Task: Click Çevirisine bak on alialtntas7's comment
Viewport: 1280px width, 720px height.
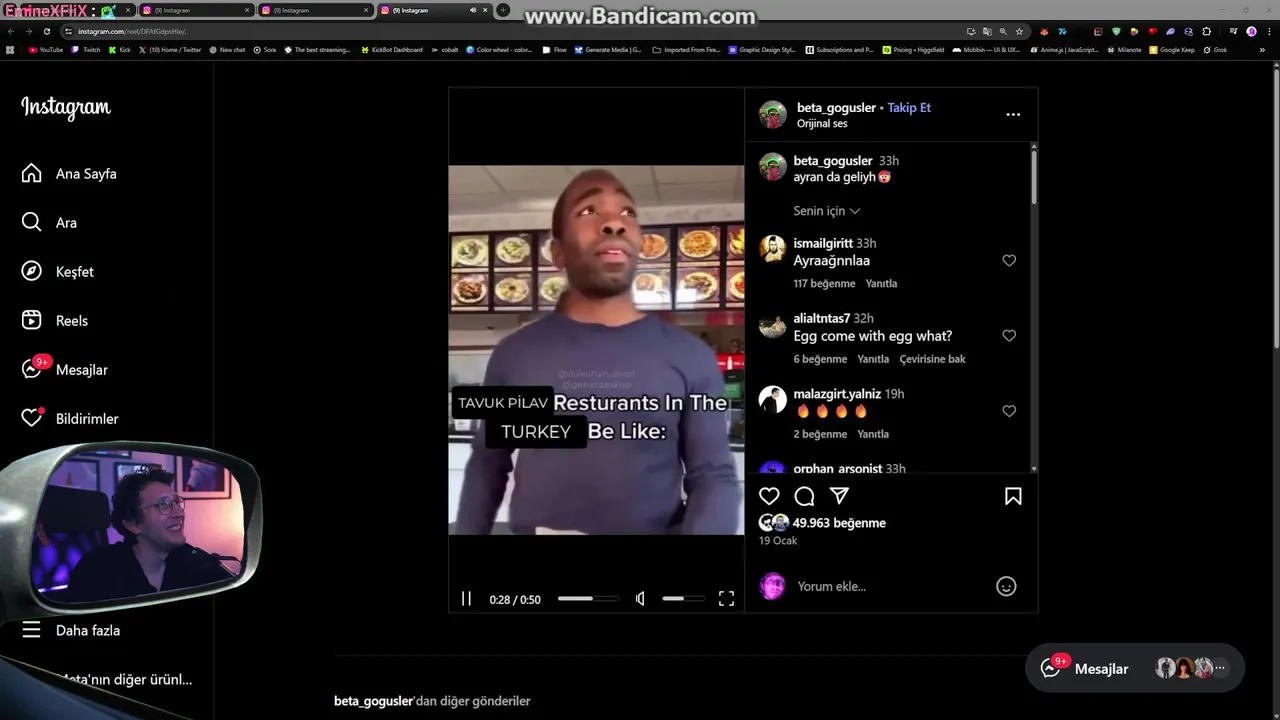Action: click(x=932, y=359)
